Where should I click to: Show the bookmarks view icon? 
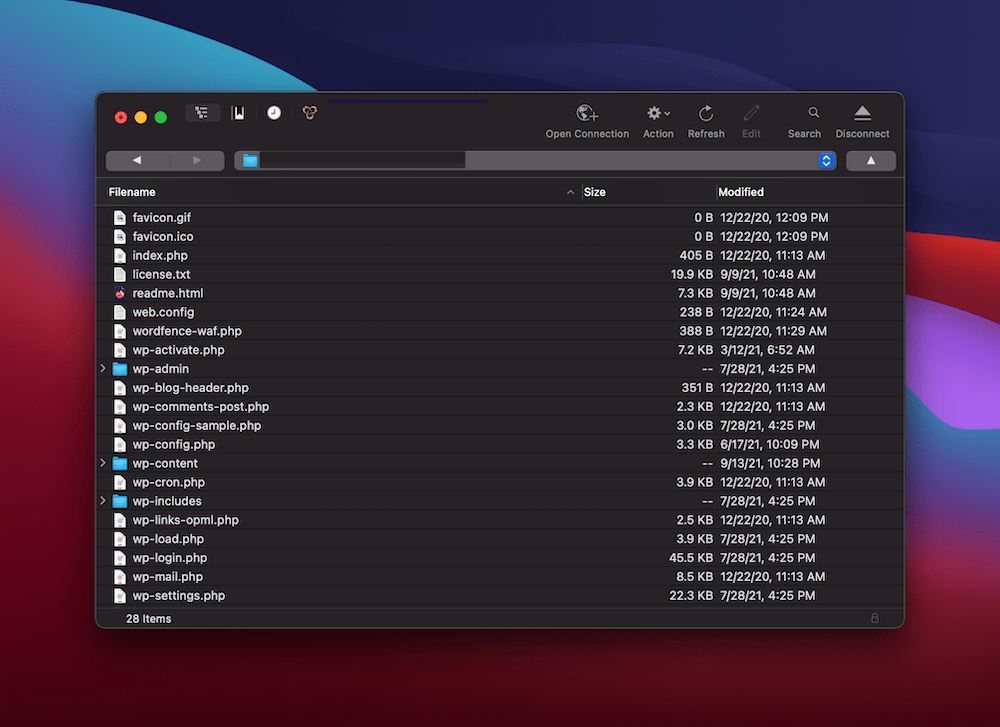[x=239, y=113]
